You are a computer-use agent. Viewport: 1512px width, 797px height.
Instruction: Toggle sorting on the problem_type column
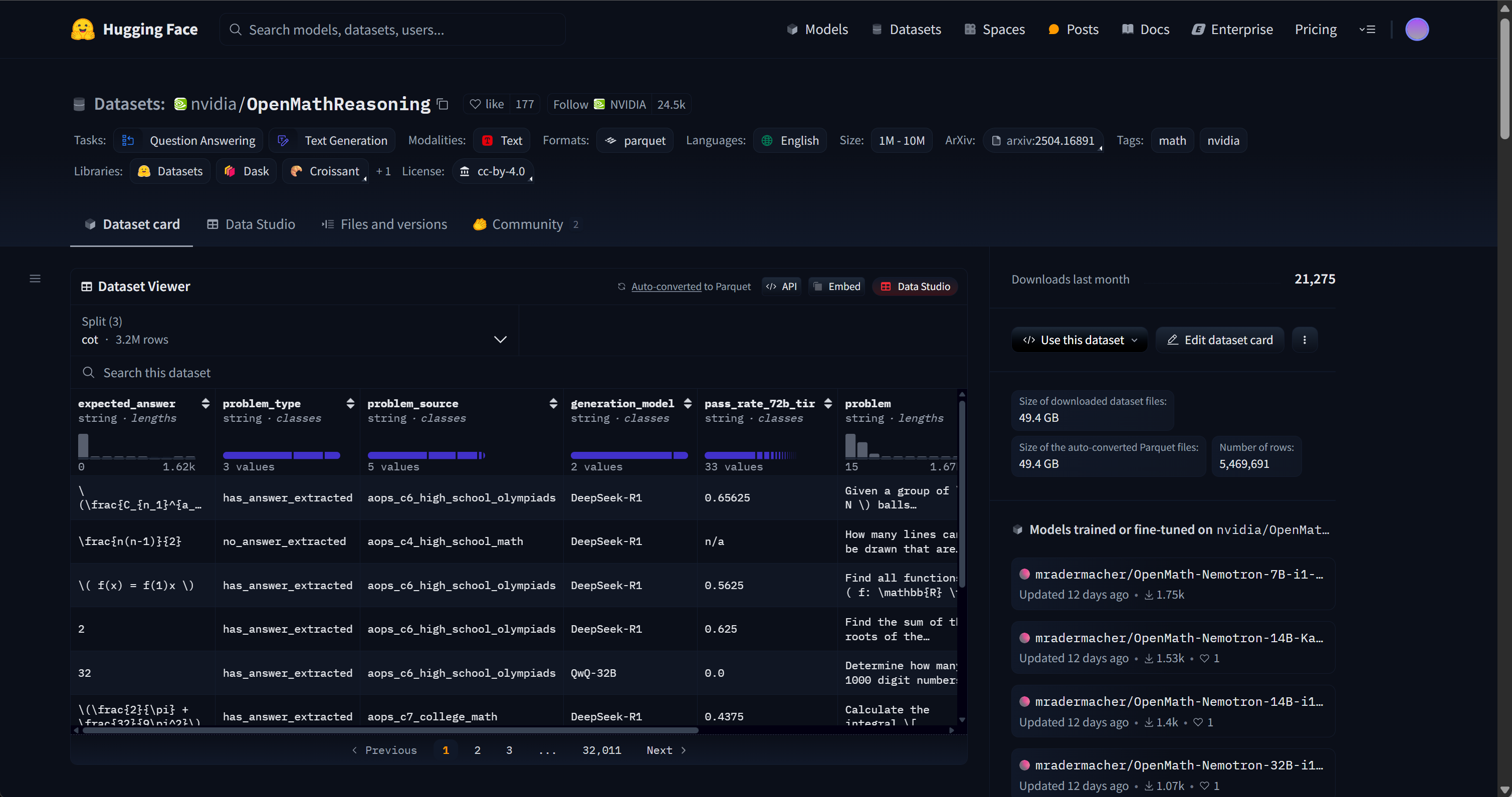[x=350, y=403]
